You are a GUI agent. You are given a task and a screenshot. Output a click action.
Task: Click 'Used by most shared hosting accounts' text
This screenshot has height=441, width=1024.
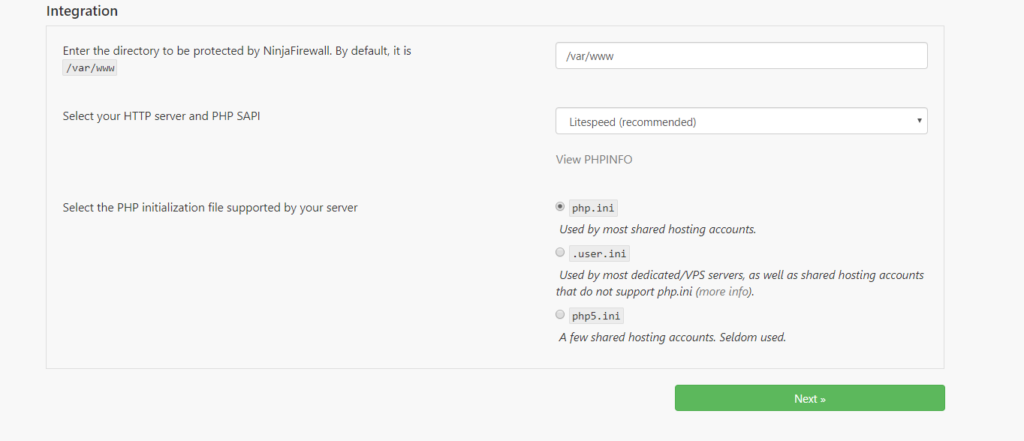coord(658,229)
